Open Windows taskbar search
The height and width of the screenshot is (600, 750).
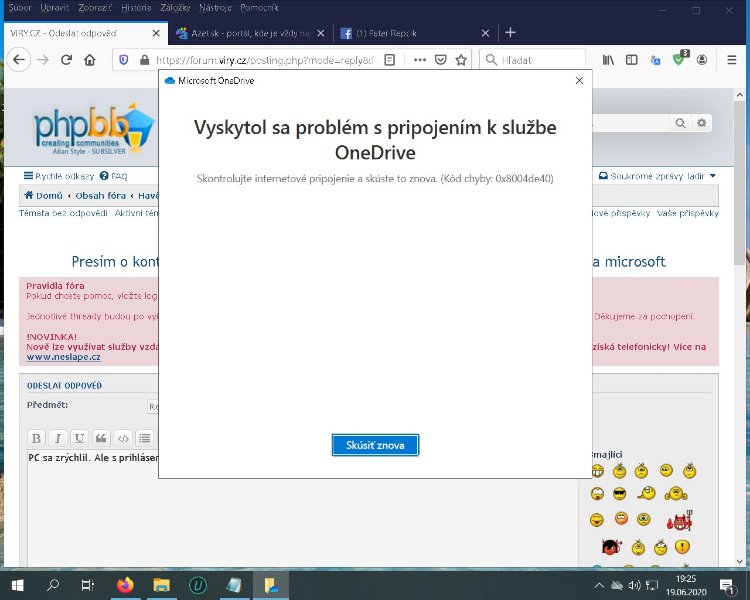click(x=53, y=585)
